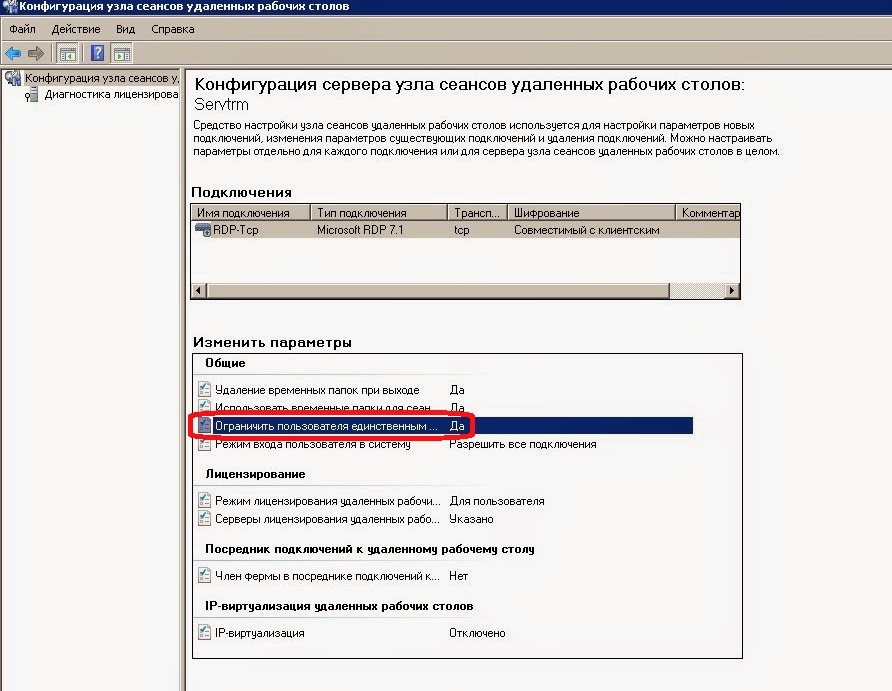
Task: Click the 'Шифрование' column header
Action: pyautogui.click(x=591, y=213)
